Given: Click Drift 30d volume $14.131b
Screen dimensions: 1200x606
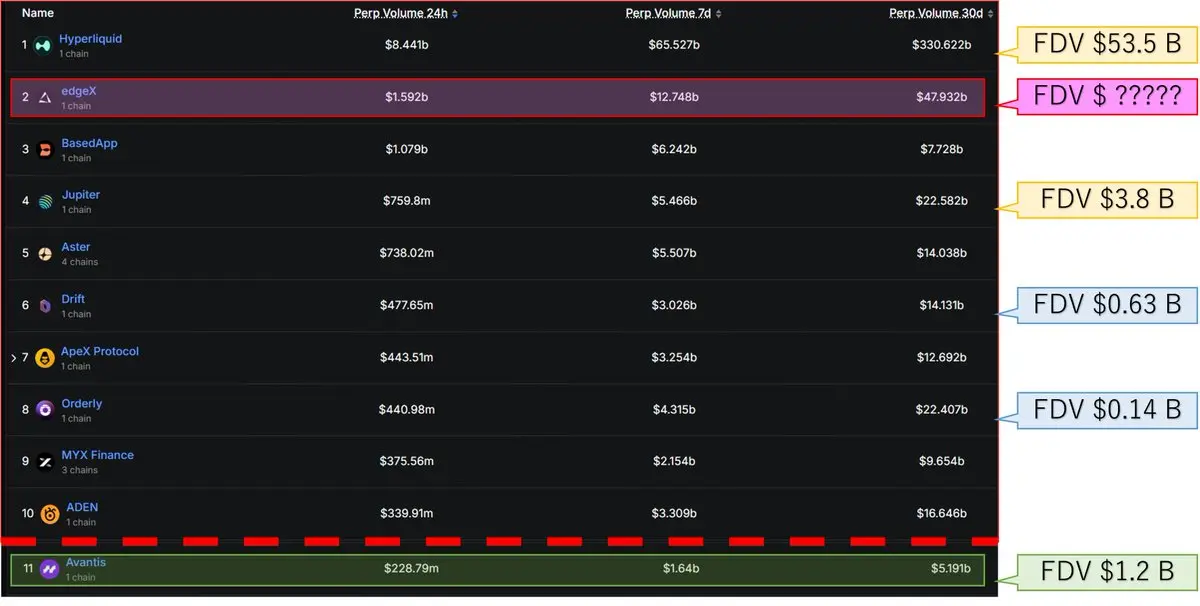Looking at the screenshot, I should click(x=942, y=306).
